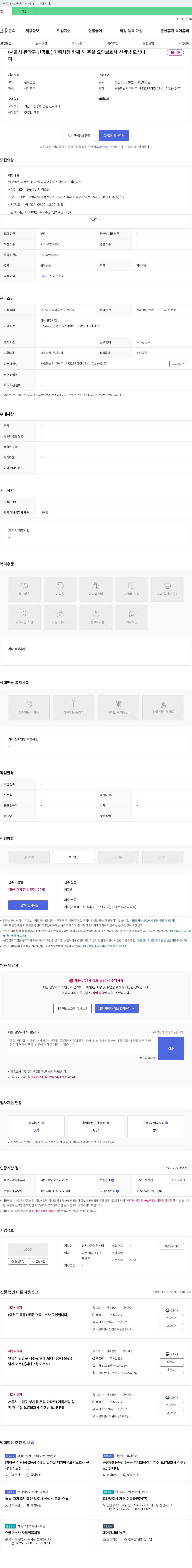Click 고용24 입사지원 under 접수 마감일

(x=28, y=905)
